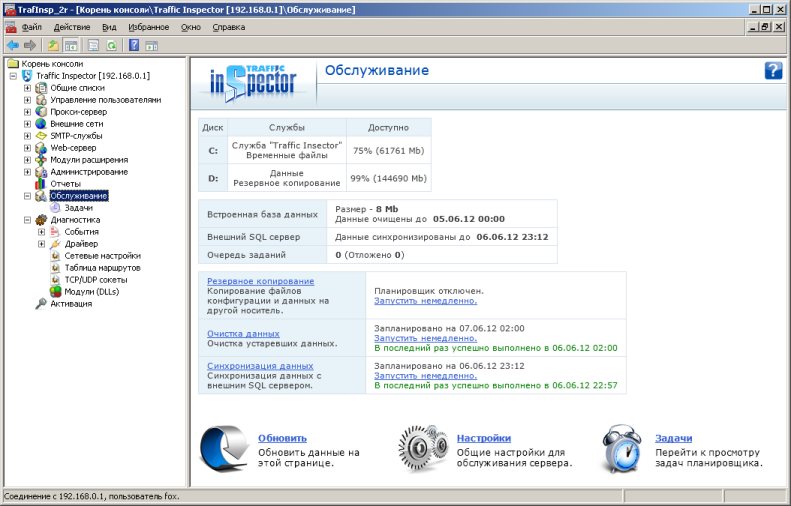Click the Обновить link
Viewport: 791px width, 506px height.
click(282, 438)
